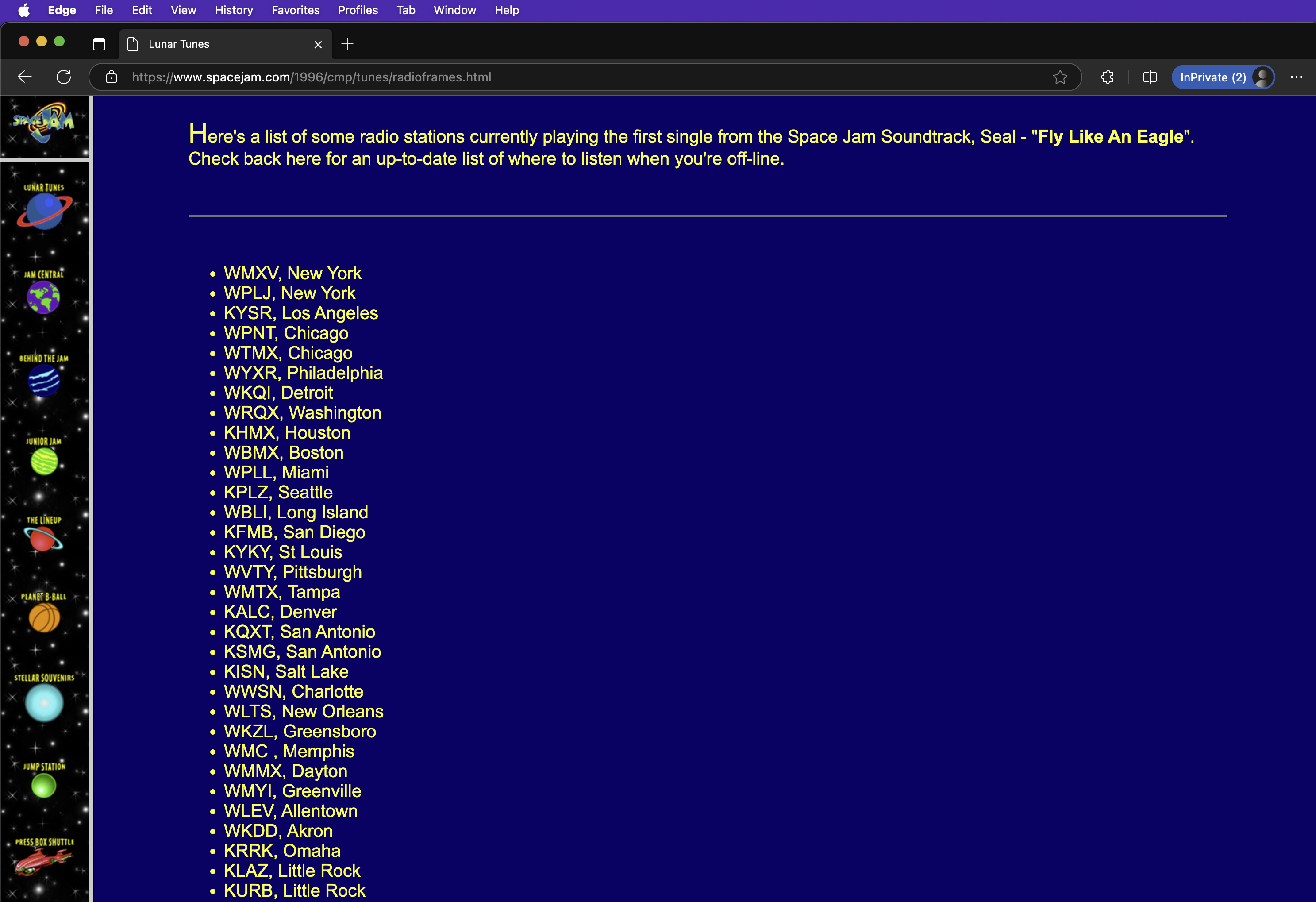Click "KALC, Denver" list entry
Viewport: 1316px width, 902px height.
click(x=280, y=612)
